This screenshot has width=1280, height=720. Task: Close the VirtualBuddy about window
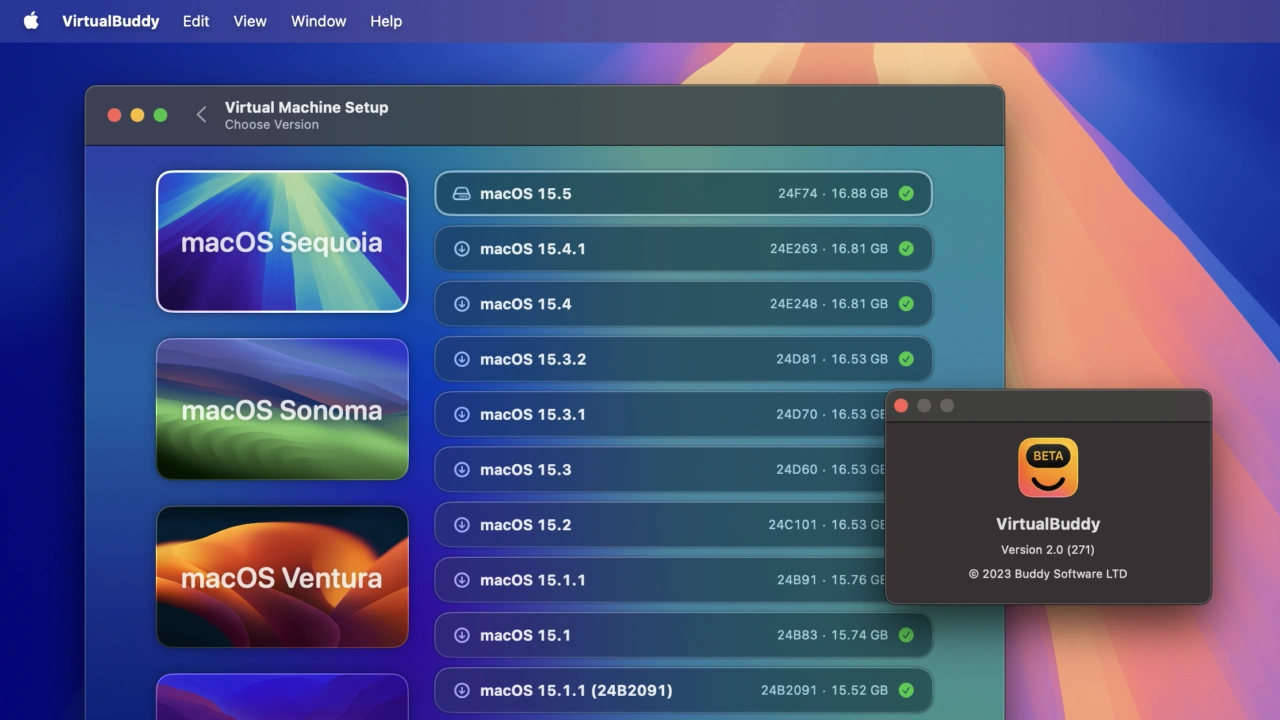pyautogui.click(x=901, y=405)
